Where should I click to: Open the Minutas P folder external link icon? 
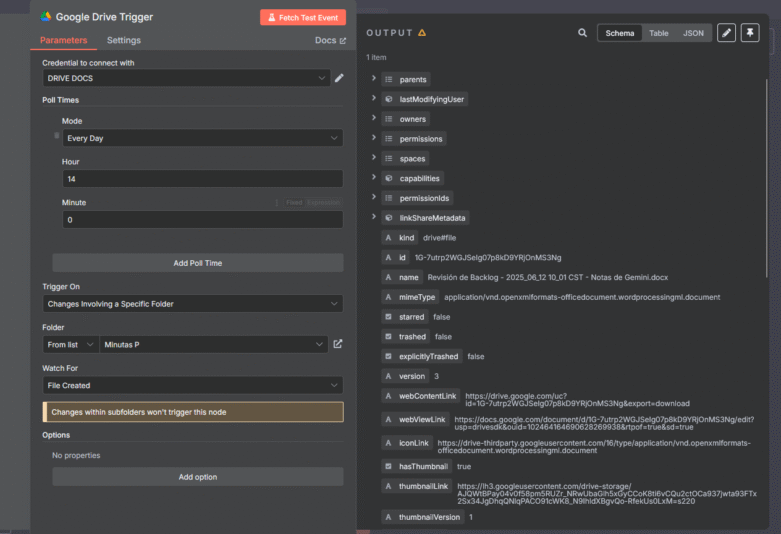click(x=338, y=344)
